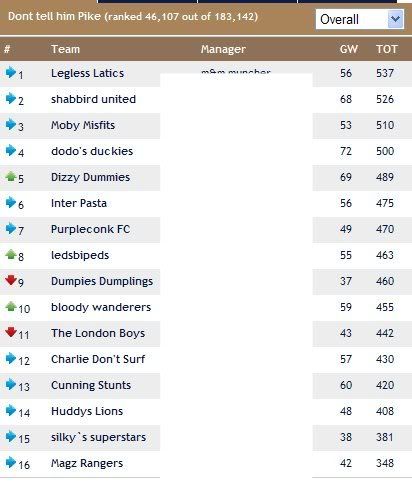Open the shabbird united team link

[x=93, y=99]
